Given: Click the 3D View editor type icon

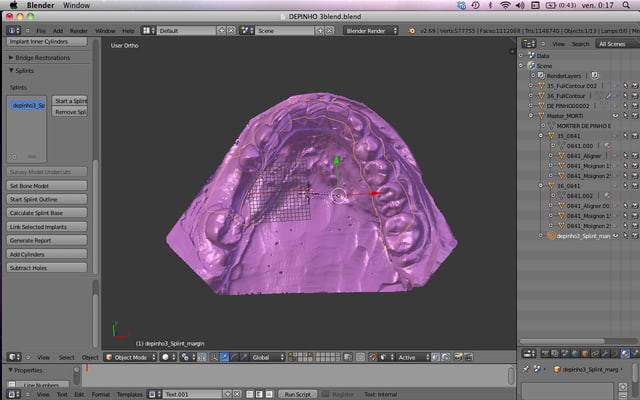Looking at the screenshot, I should [x=13, y=357].
